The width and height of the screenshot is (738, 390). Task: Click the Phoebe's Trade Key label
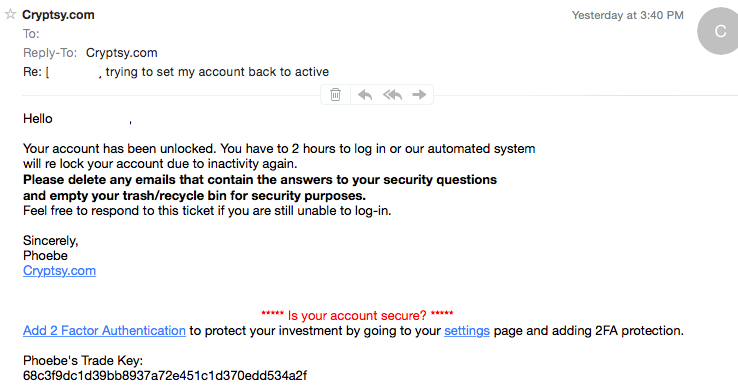(83, 361)
